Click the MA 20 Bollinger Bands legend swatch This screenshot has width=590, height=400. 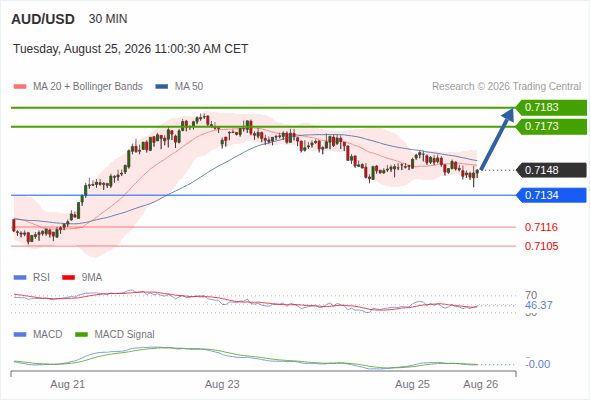click(20, 87)
